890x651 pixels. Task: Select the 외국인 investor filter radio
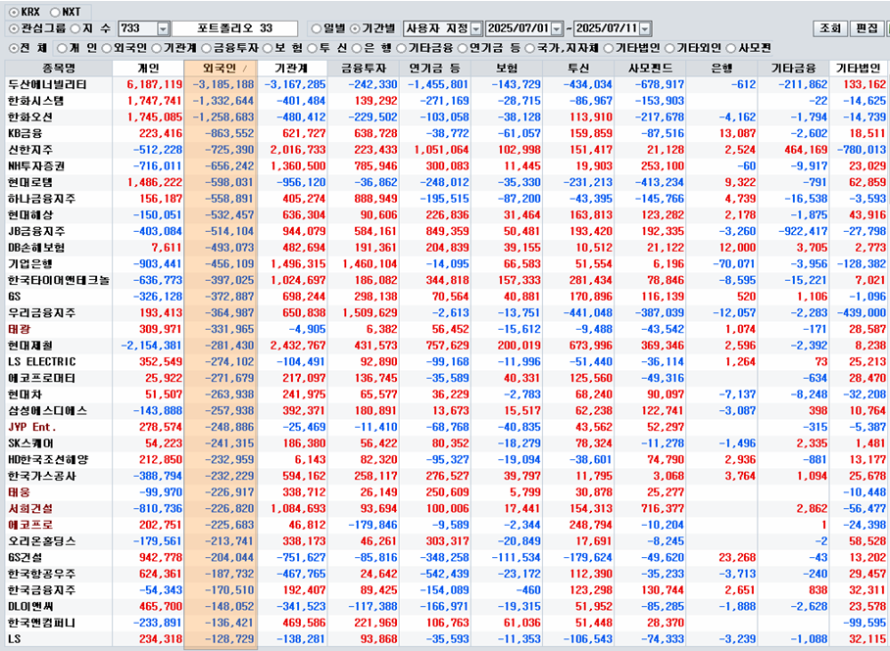click(109, 47)
